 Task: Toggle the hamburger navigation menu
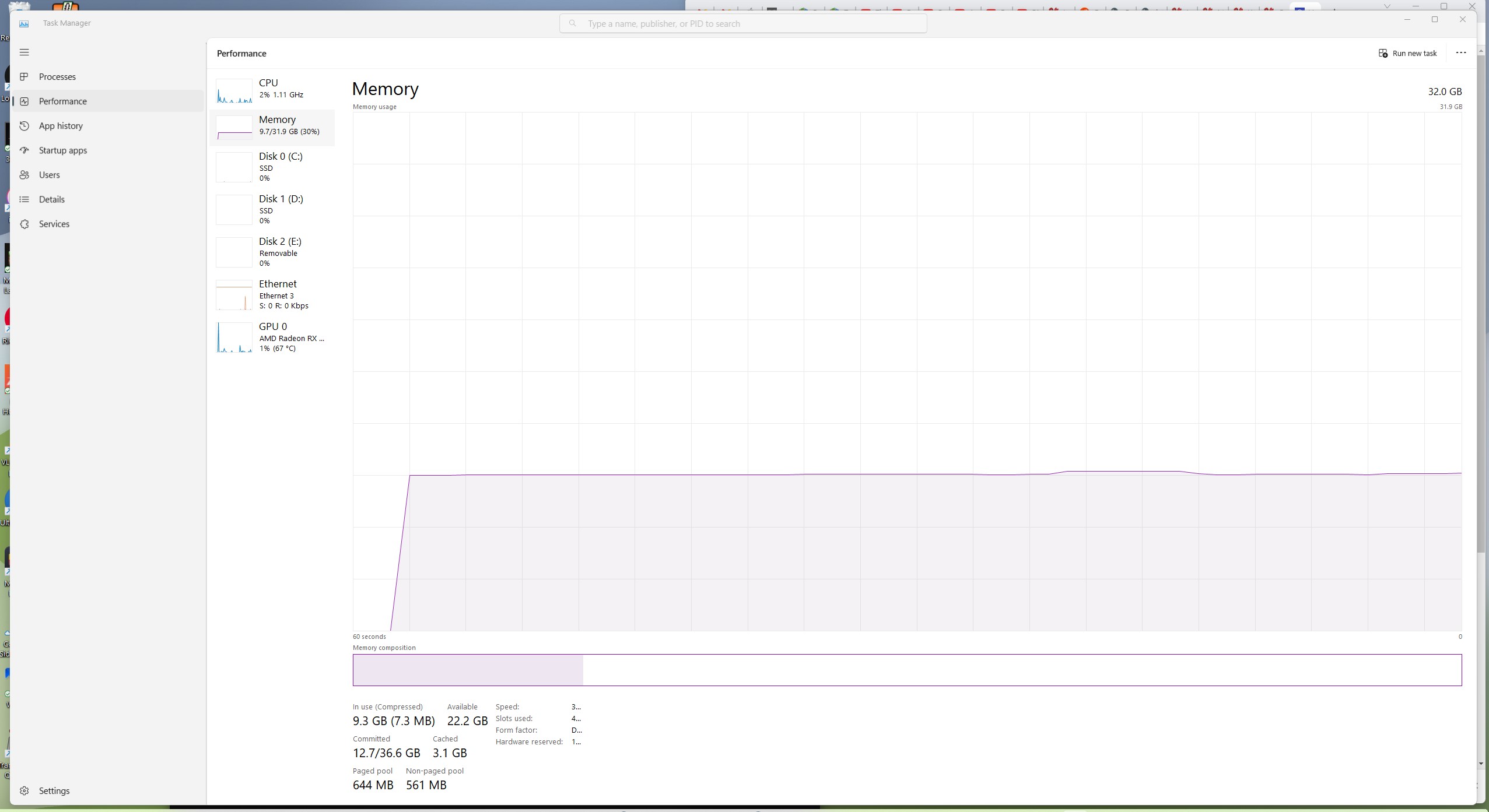(24, 52)
